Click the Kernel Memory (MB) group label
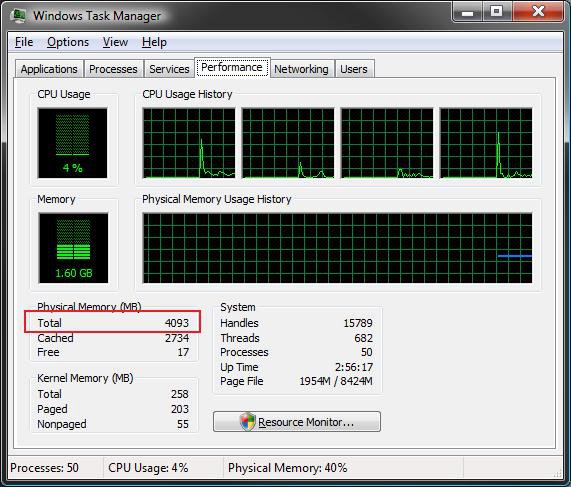 (x=85, y=378)
